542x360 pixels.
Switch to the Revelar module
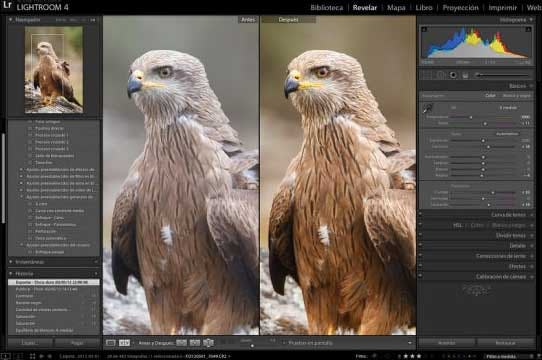pyautogui.click(x=365, y=7)
